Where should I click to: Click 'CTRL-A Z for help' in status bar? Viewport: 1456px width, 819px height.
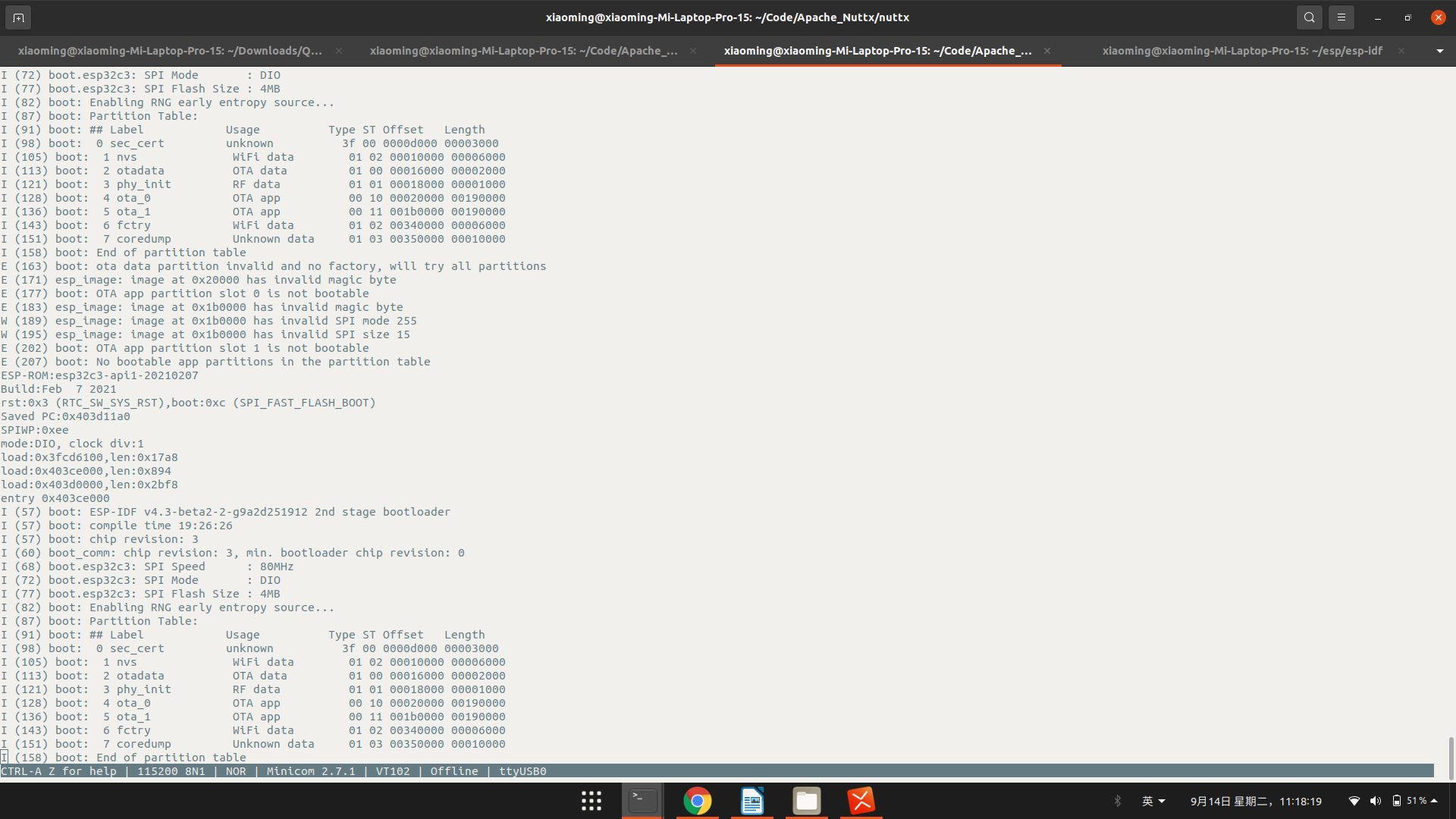point(59,771)
